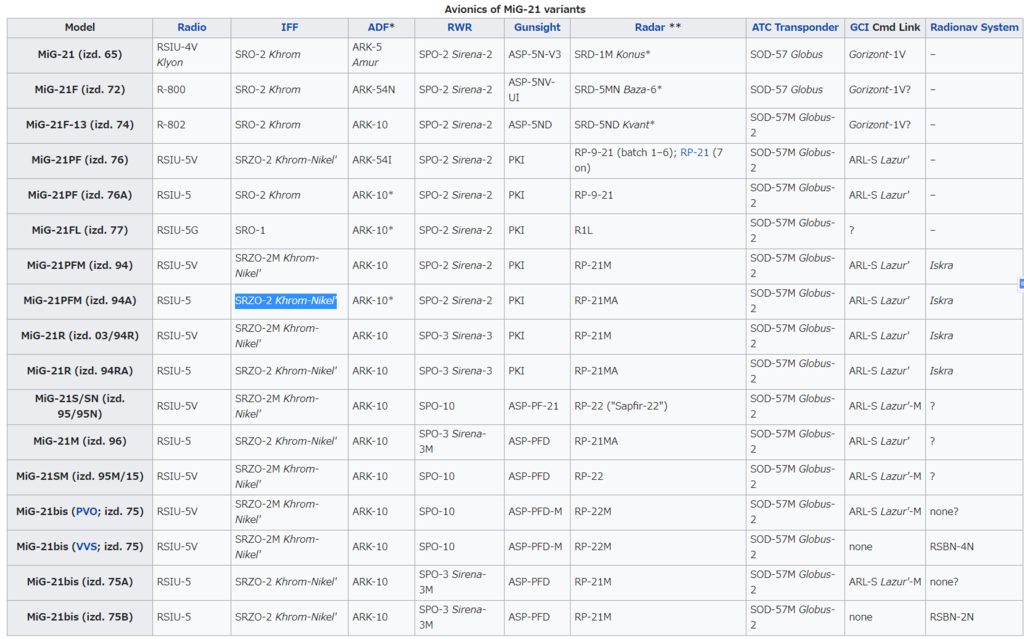Click the table caption Avionics of MiG-21 variants

coord(515,9)
